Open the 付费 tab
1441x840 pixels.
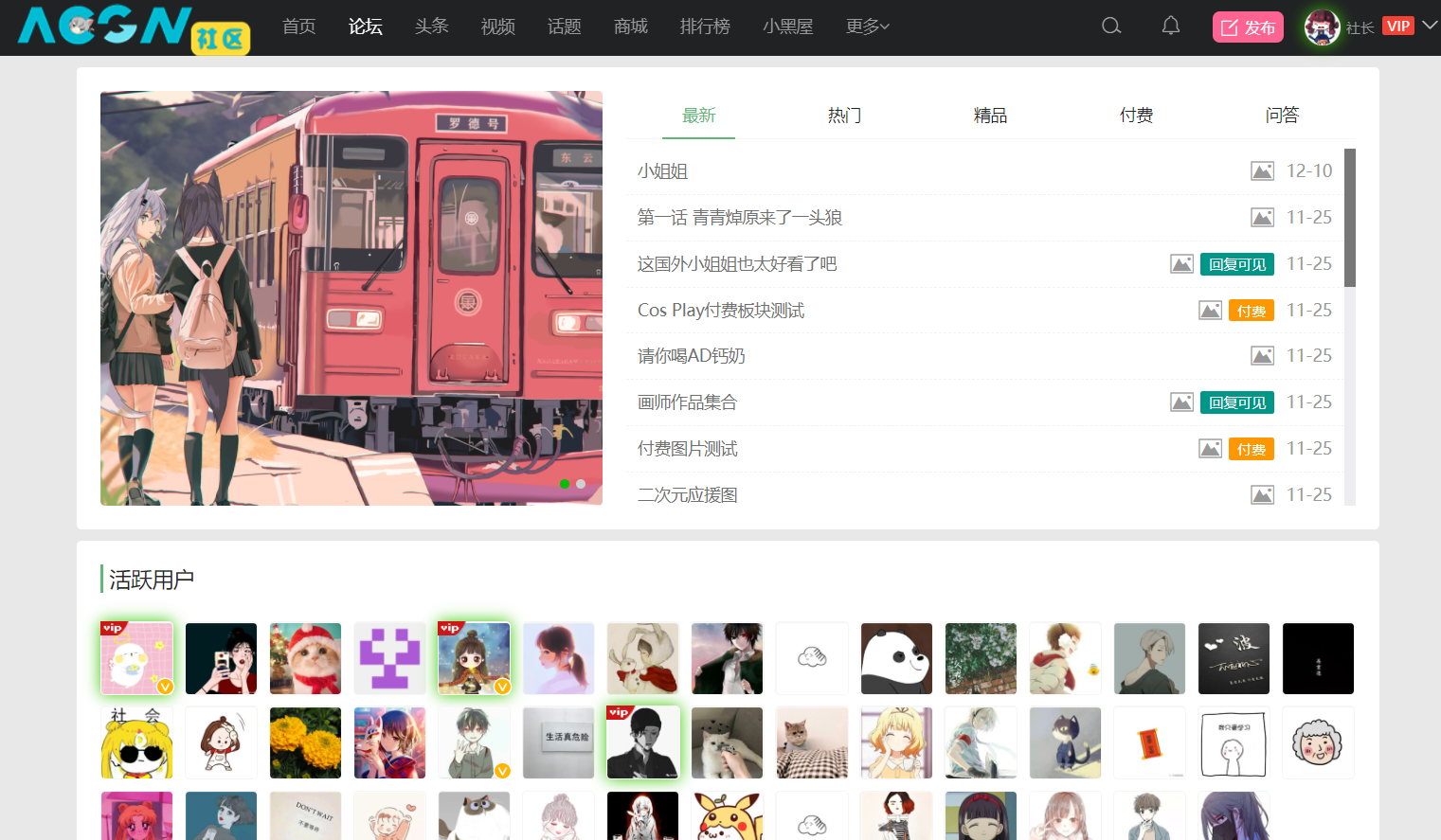(1136, 116)
